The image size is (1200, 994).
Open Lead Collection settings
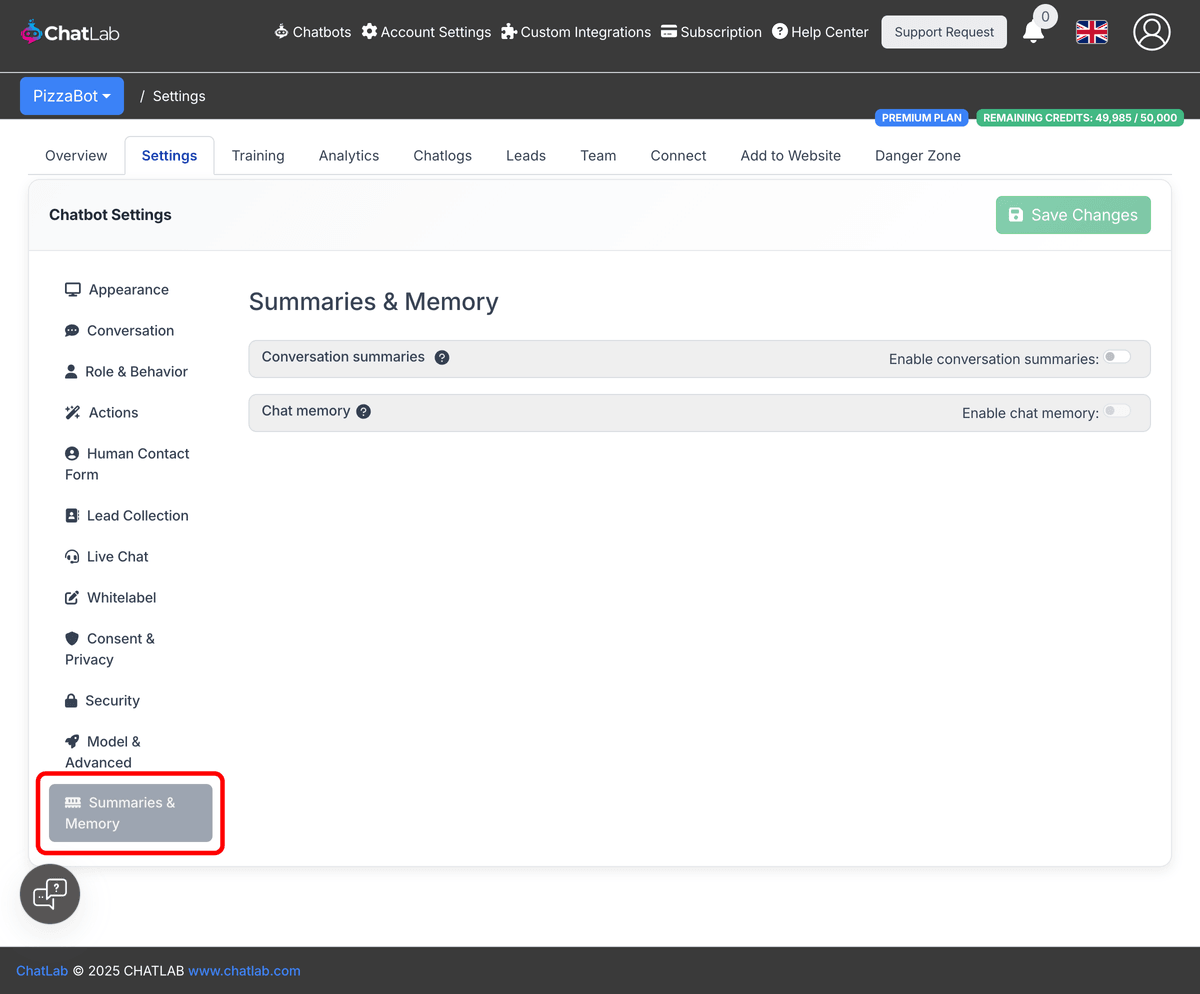(138, 515)
